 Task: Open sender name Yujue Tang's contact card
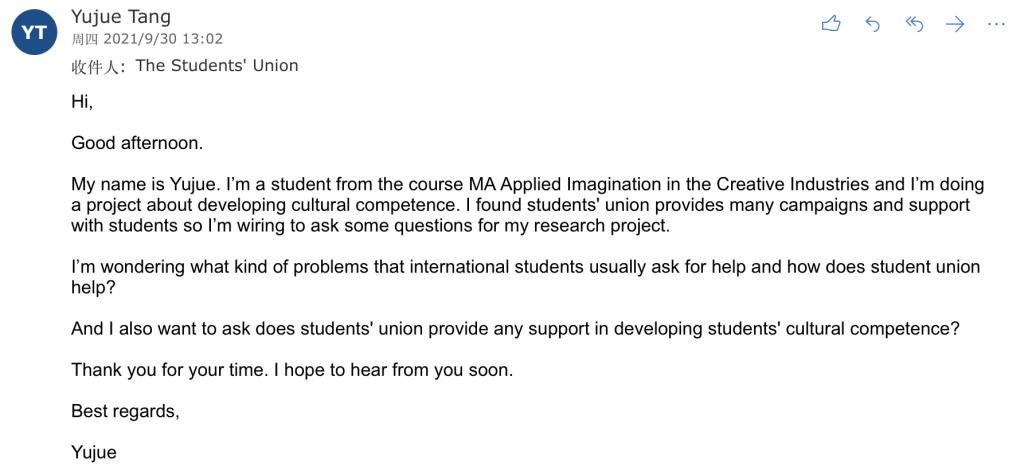[x=121, y=17]
